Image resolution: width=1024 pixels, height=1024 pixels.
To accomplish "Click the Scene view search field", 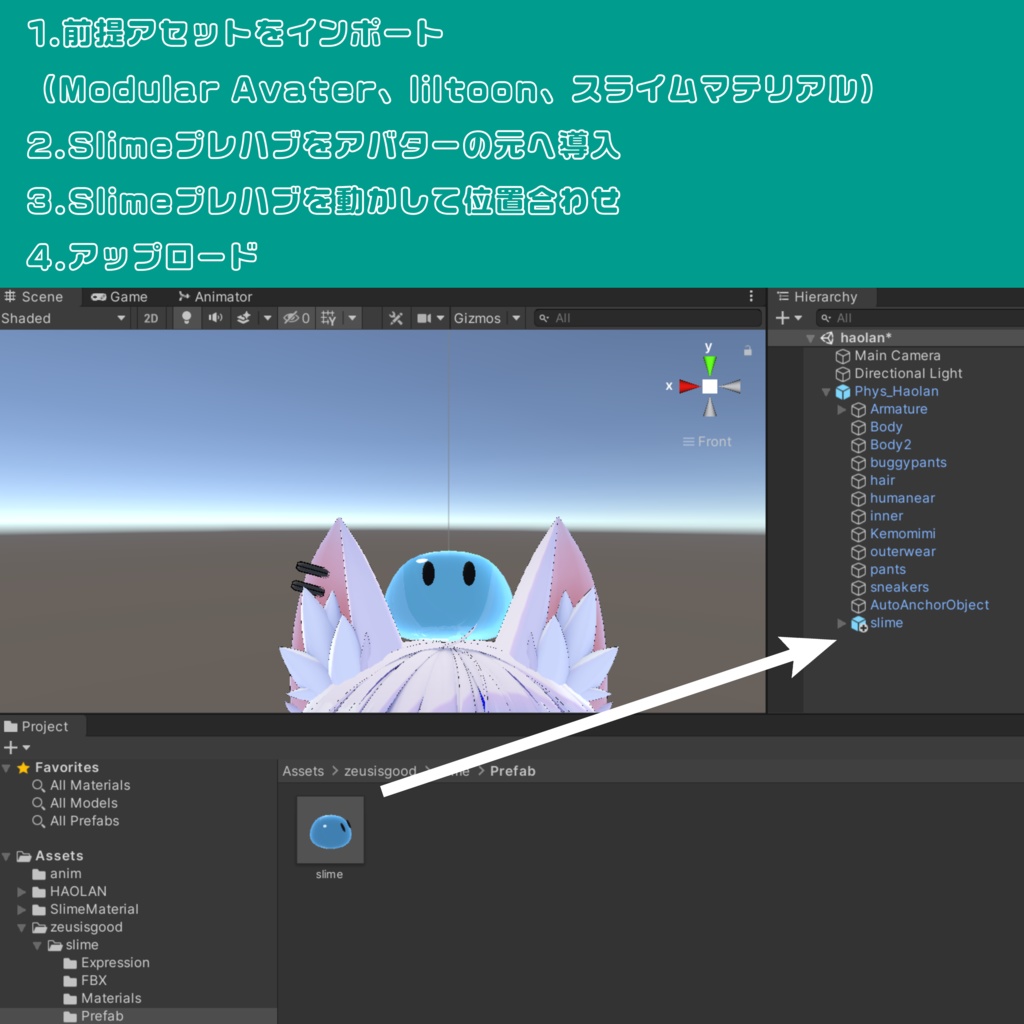I will pos(648,318).
